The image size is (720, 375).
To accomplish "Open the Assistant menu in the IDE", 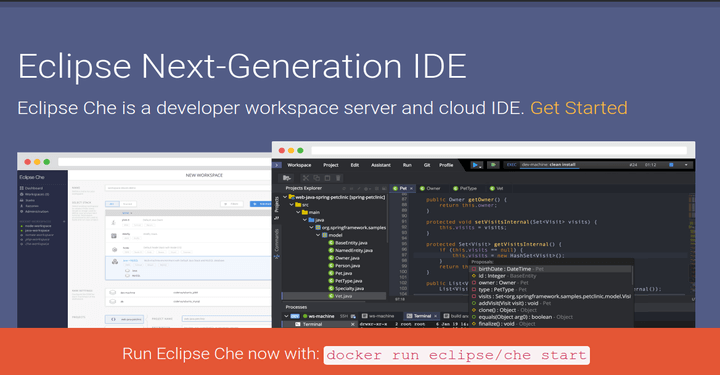I will click(x=381, y=165).
